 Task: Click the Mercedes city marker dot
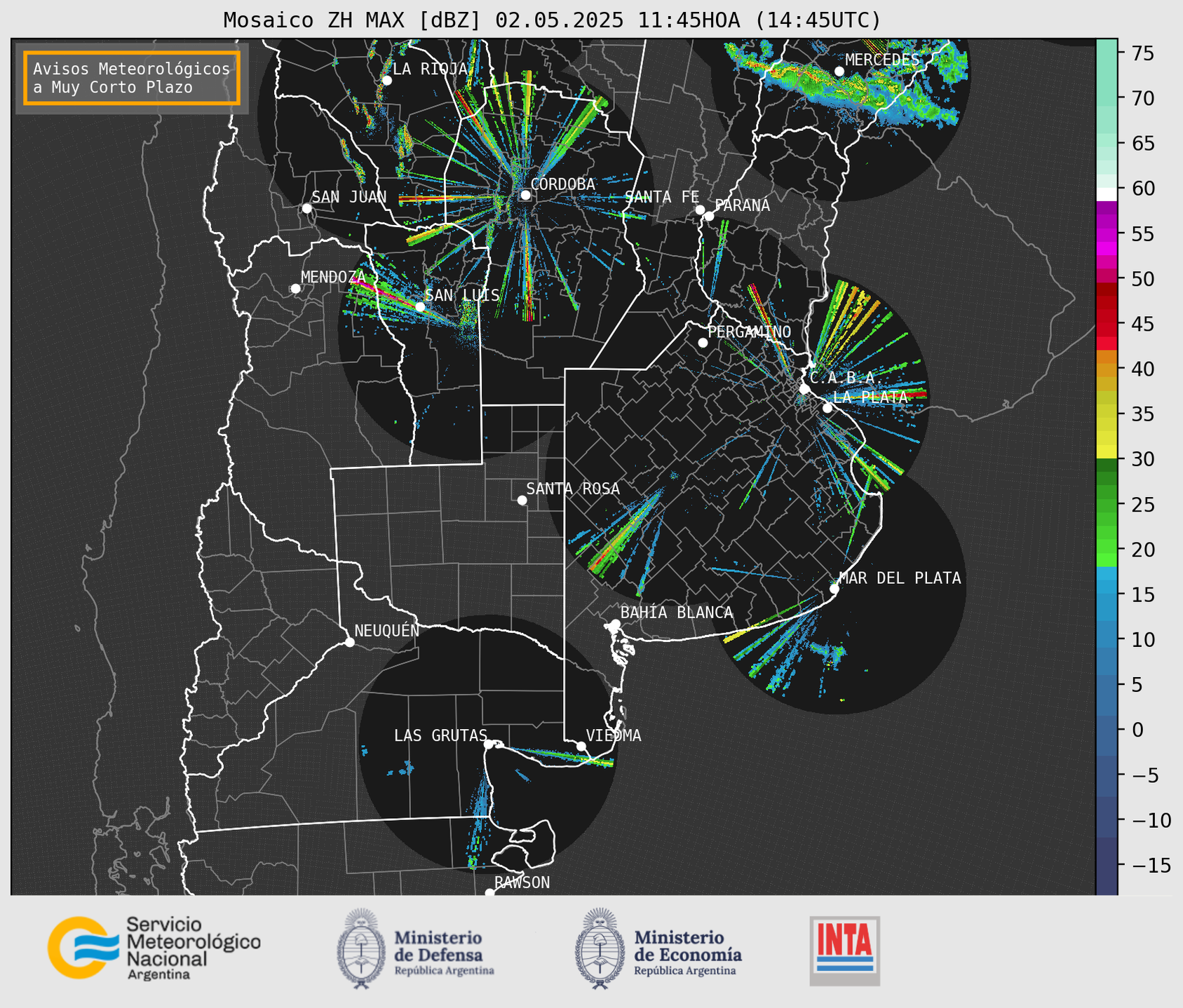(839, 71)
